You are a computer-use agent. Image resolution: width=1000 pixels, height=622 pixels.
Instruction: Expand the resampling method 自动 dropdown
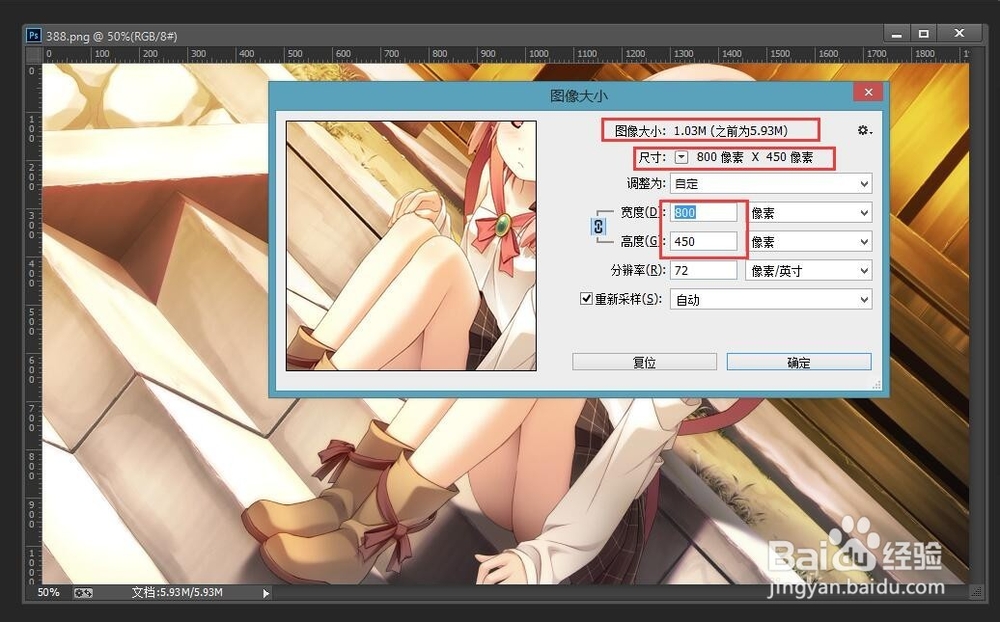click(771, 299)
